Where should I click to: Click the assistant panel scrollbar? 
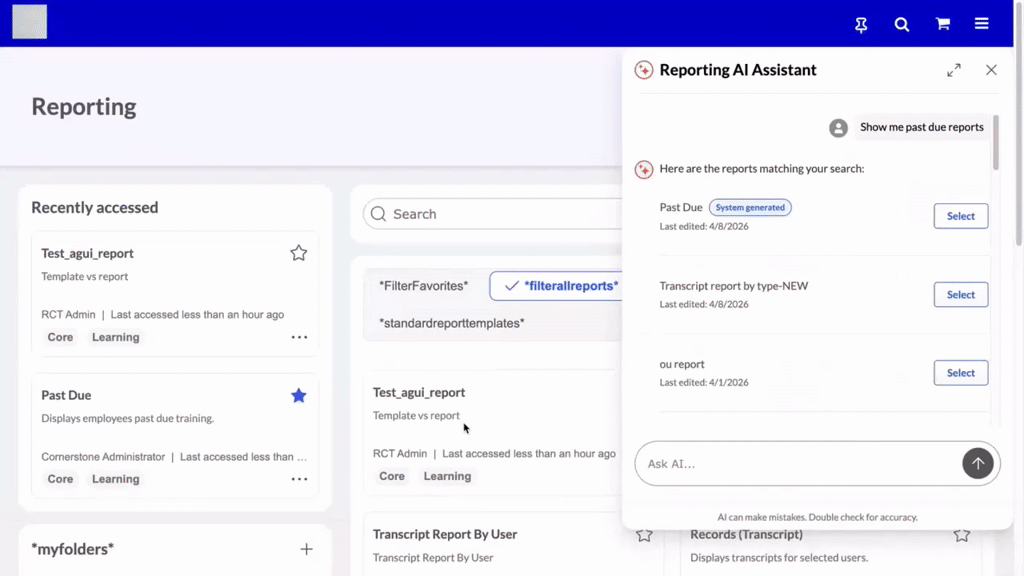[x=995, y=142]
